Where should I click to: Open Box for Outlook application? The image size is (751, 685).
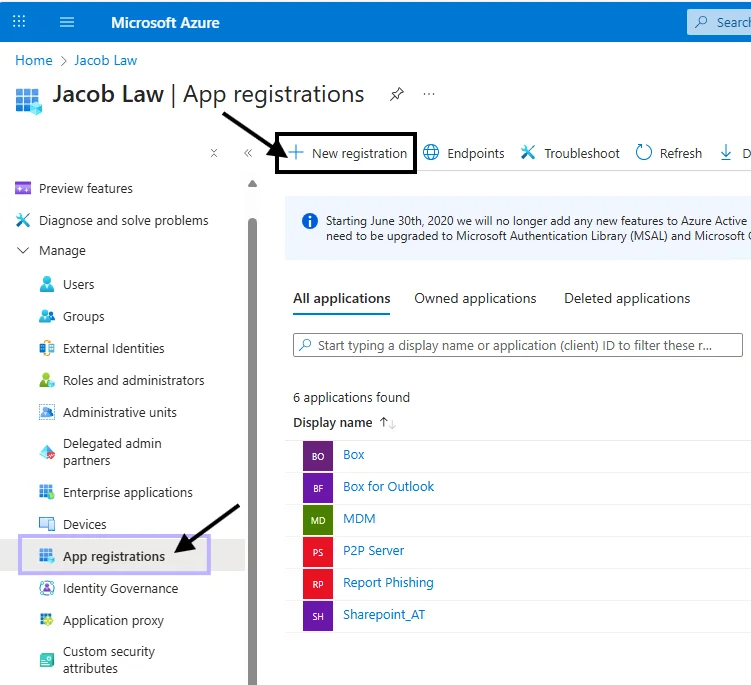[x=388, y=487]
